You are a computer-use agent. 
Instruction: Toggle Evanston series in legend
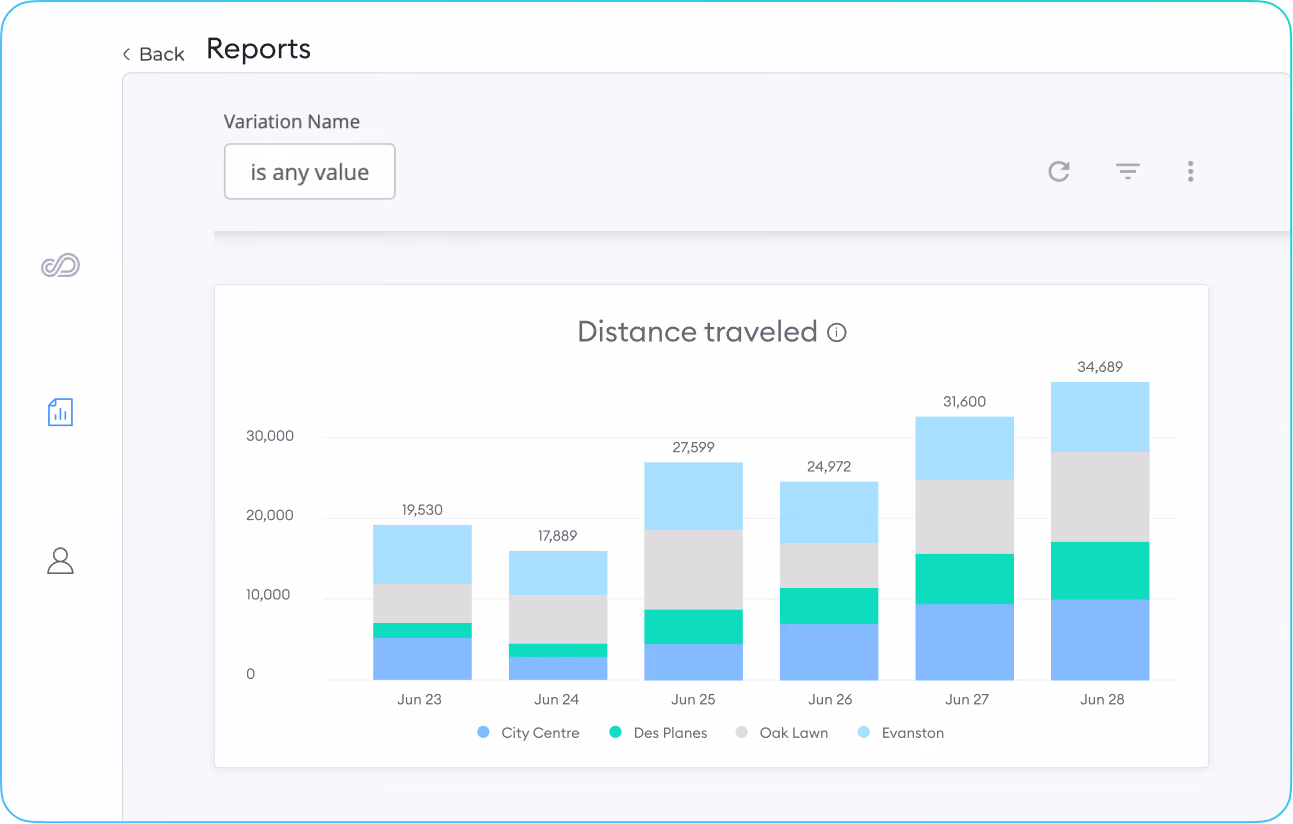tap(901, 733)
